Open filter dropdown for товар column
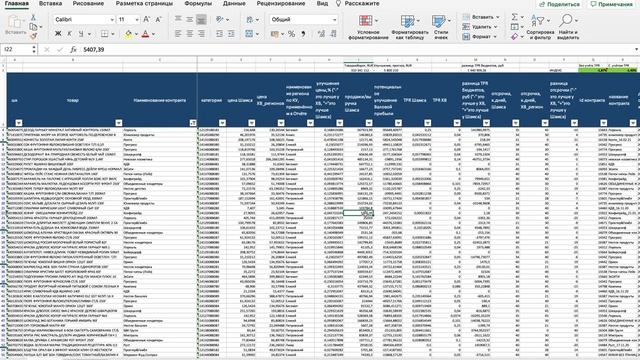The image size is (640, 360). tap(118, 122)
